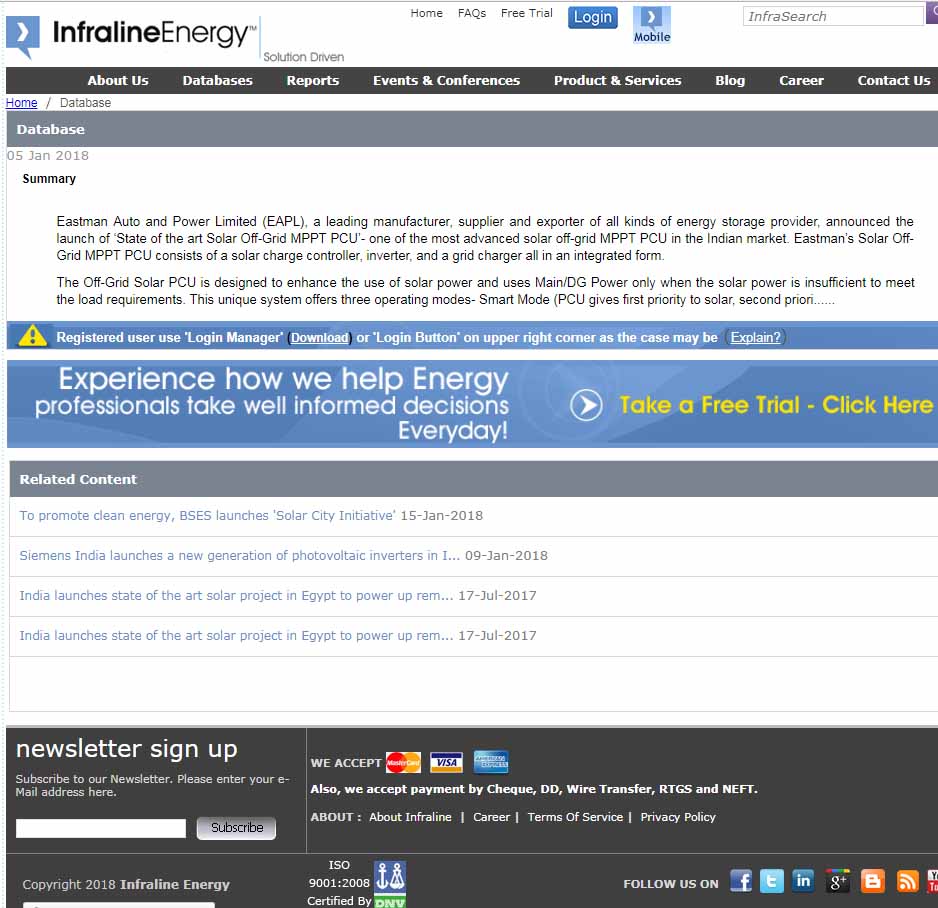Click the American Express payment icon
Image resolution: width=938 pixels, height=908 pixels.
491,762
